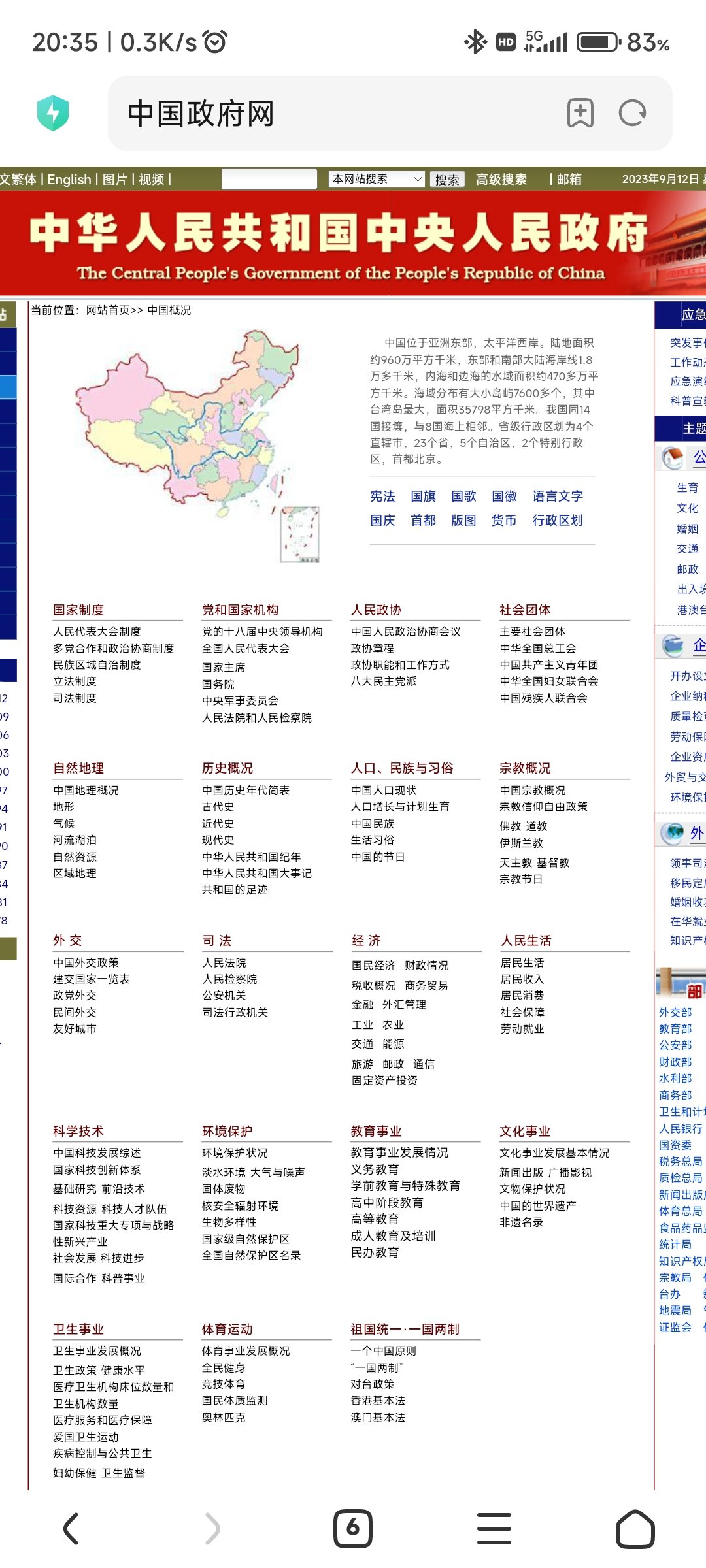Click the globe icon beside 外 heading
706x1568 pixels.
click(x=672, y=832)
